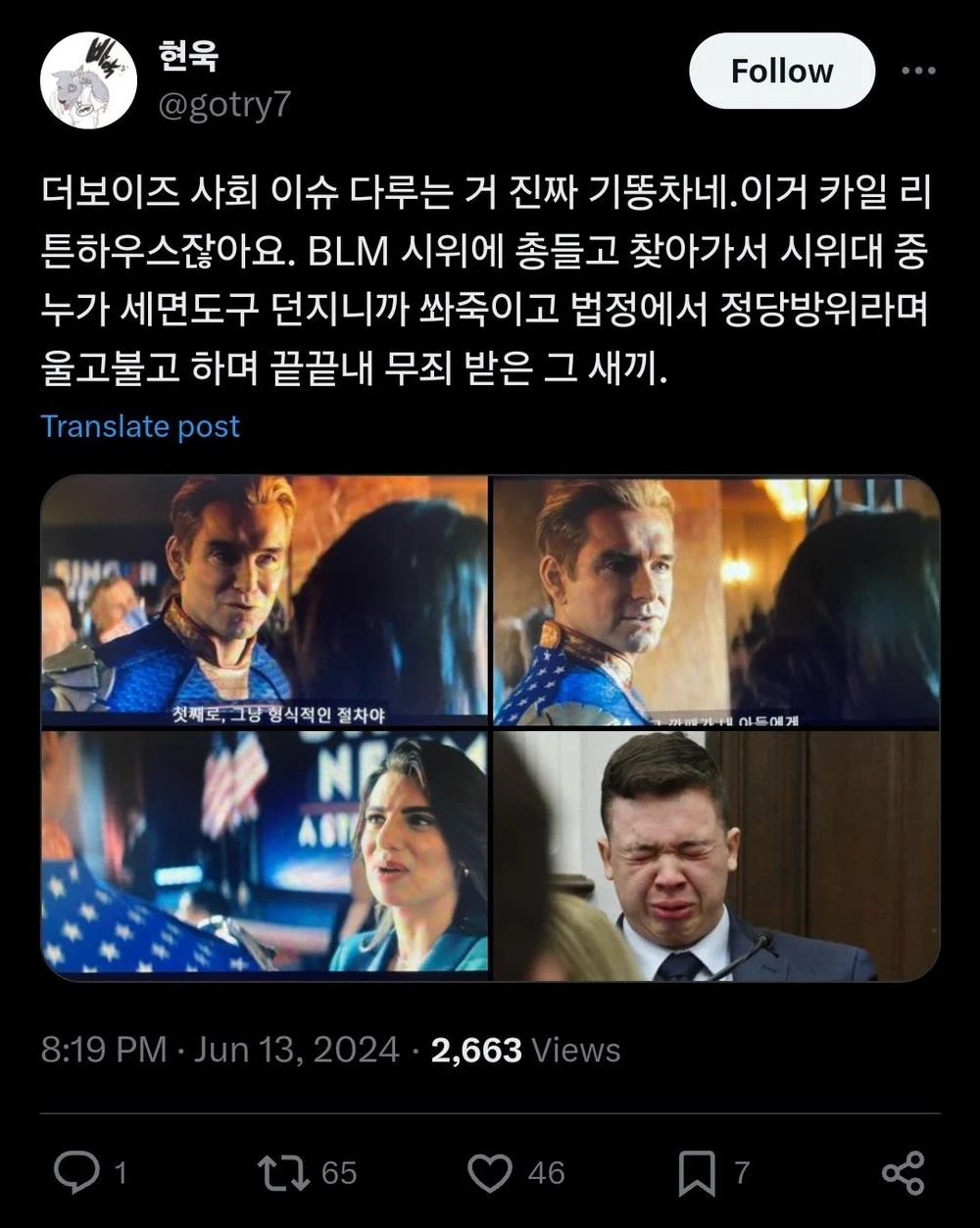This screenshot has width=980, height=1228.
Task: Open the top-right image of the caped hero
Action: (716, 601)
